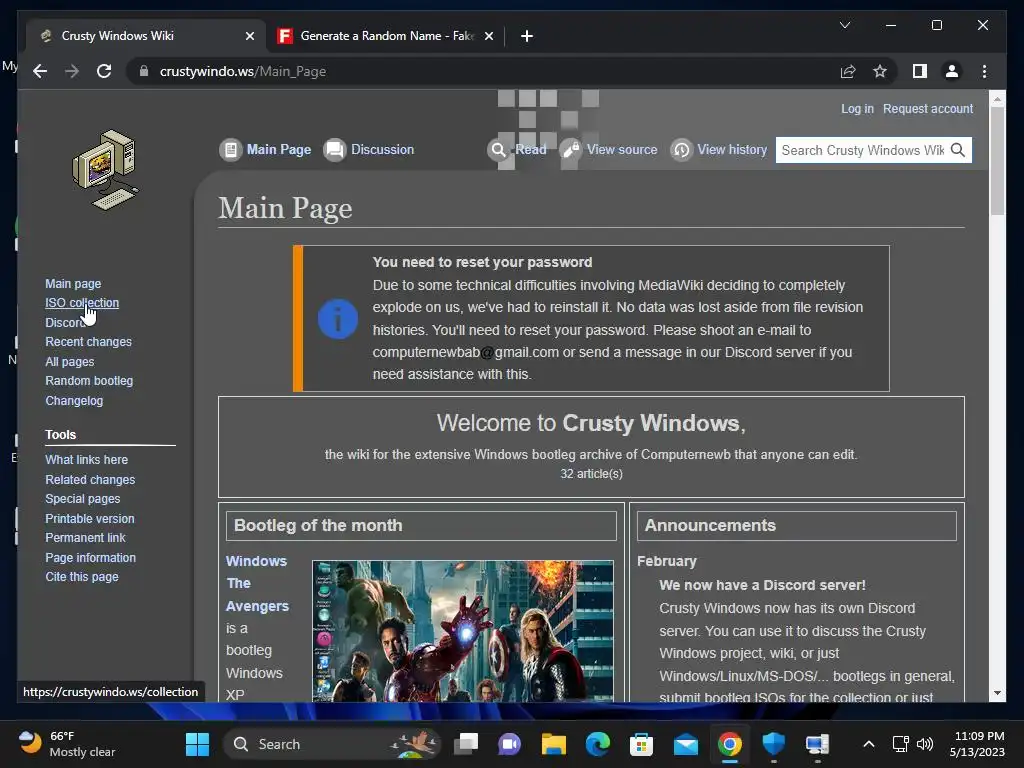Bookmark this page with the star icon
1024x768 pixels.
click(x=880, y=71)
